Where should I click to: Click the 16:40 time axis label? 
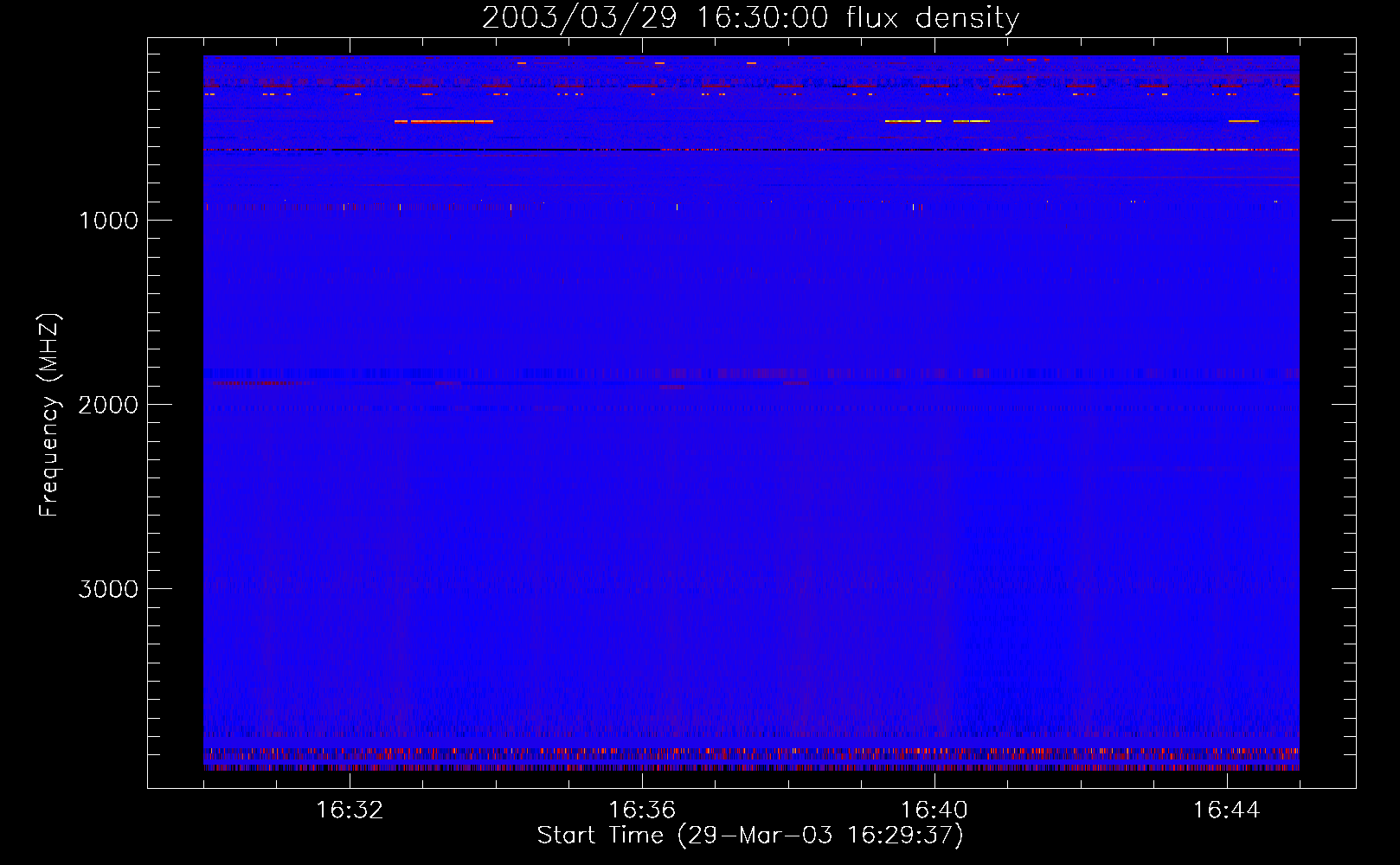tap(934, 811)
